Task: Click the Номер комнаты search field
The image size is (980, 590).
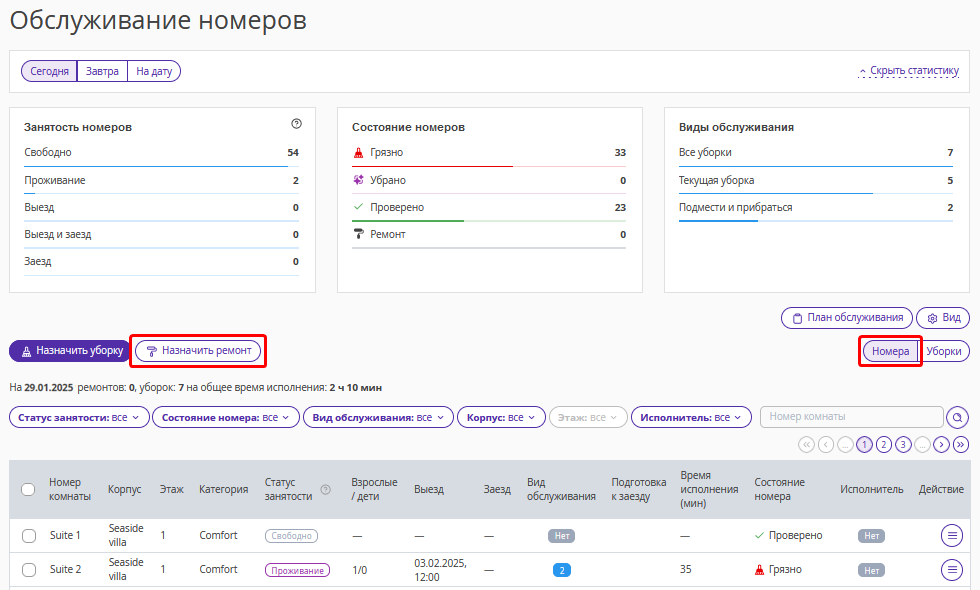Action: click(851, 417)
